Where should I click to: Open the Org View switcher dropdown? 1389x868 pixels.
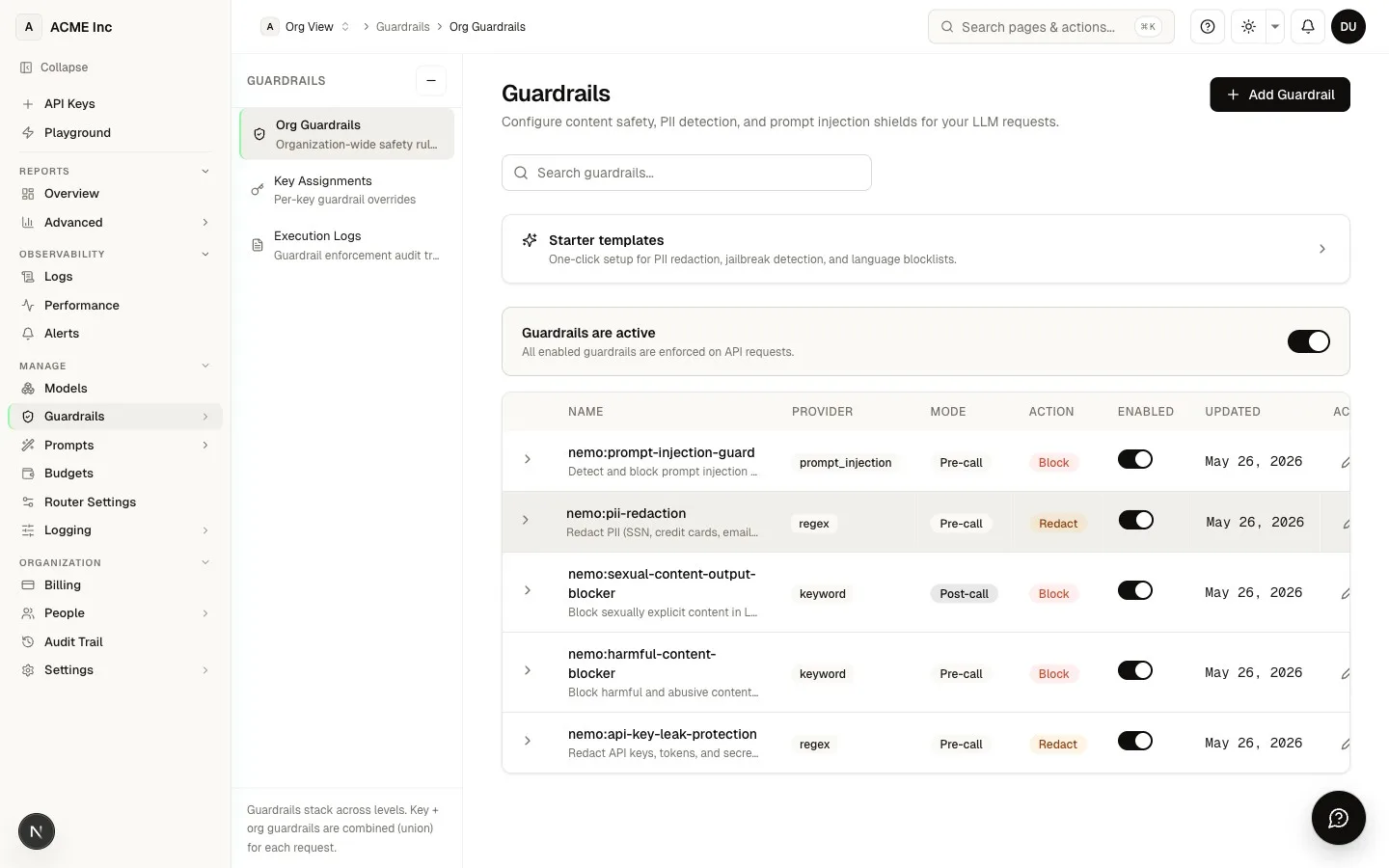click(306, 27)
